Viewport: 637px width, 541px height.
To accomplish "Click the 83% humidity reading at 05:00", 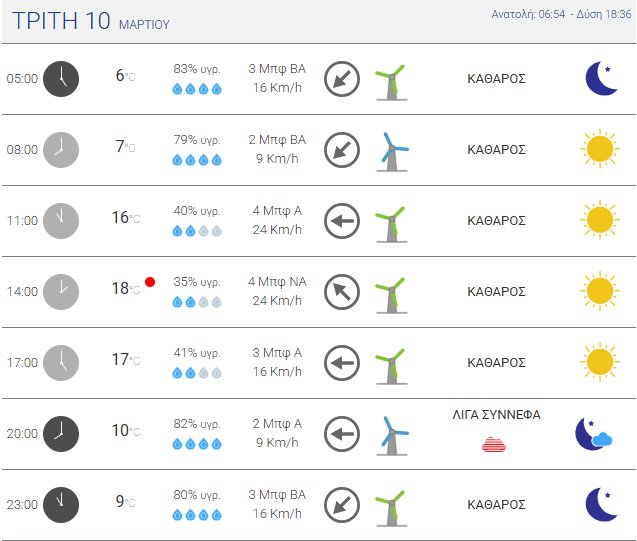I will (197, 69).
